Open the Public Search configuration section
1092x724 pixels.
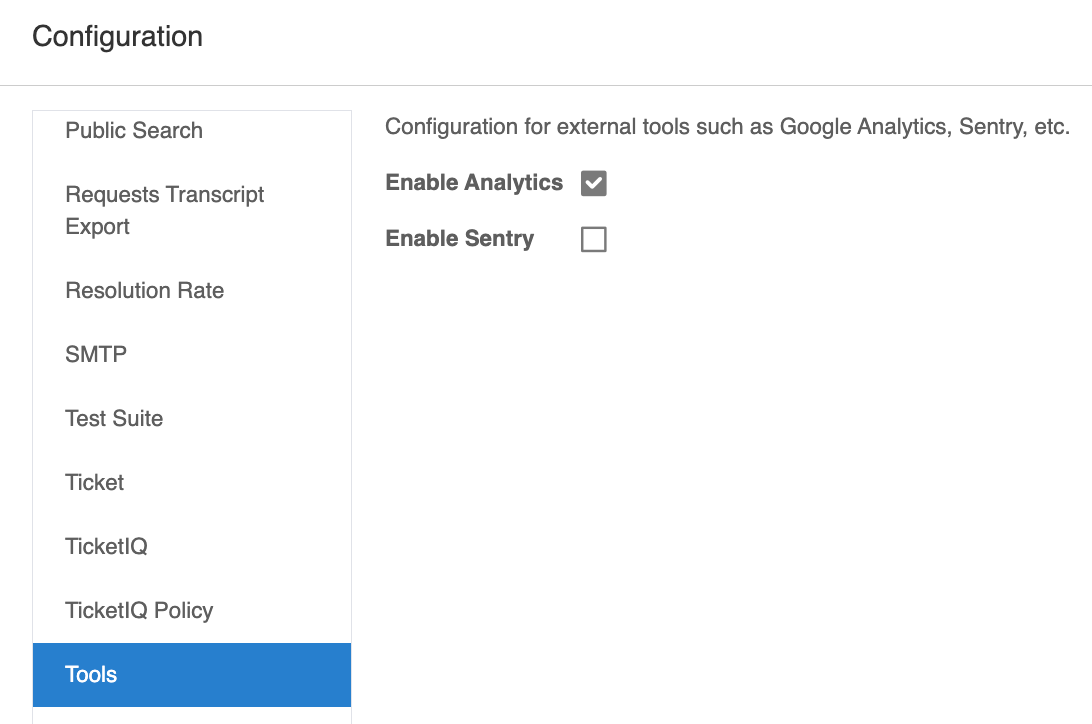tap(192, 130)
